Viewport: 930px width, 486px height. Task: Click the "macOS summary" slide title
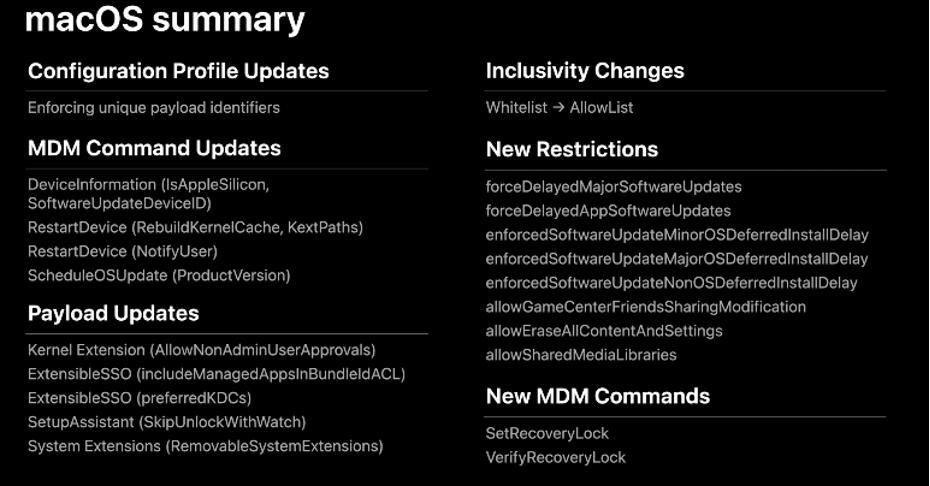[x=165, y=20]
